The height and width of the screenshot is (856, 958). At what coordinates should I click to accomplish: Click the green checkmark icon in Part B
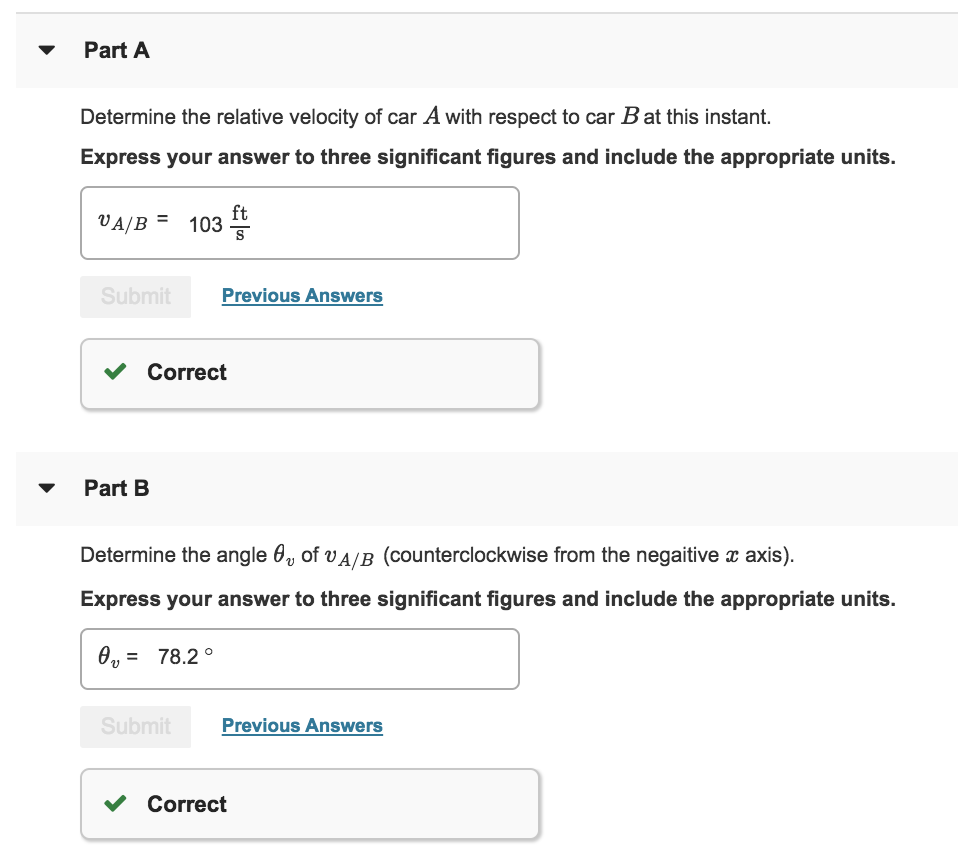point(114,804)
